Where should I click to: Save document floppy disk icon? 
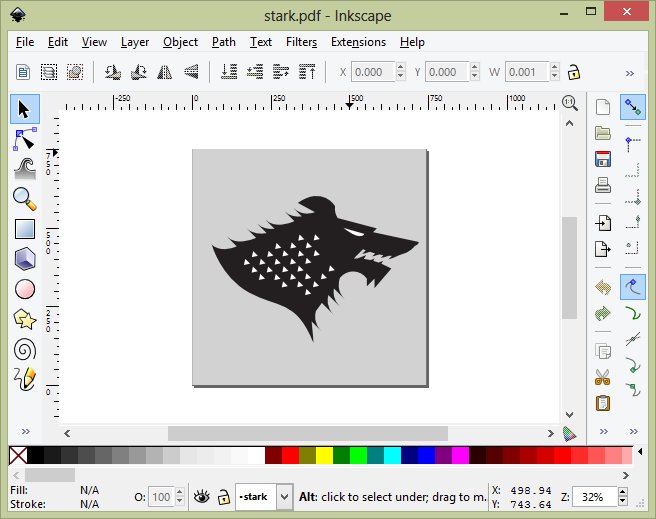(x=603, y=159)
